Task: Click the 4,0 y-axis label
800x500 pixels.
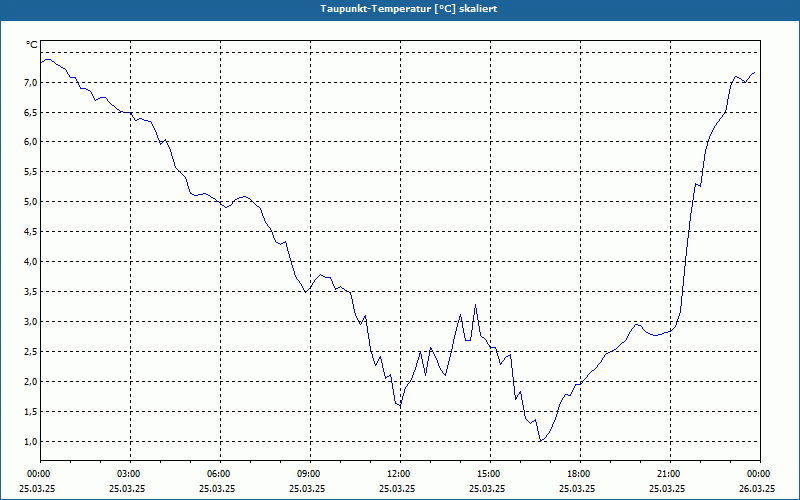Action: coord(31,262)
